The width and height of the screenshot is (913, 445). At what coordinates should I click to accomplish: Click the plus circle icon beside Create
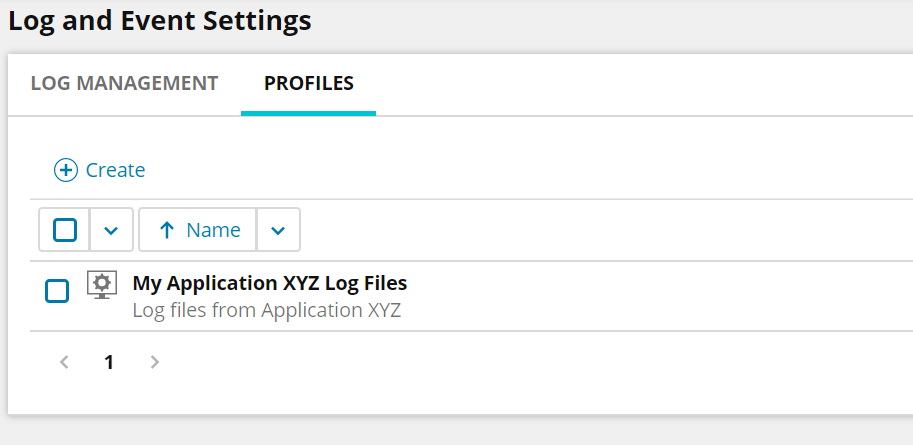pyautogui.click(x=65, y=170)
